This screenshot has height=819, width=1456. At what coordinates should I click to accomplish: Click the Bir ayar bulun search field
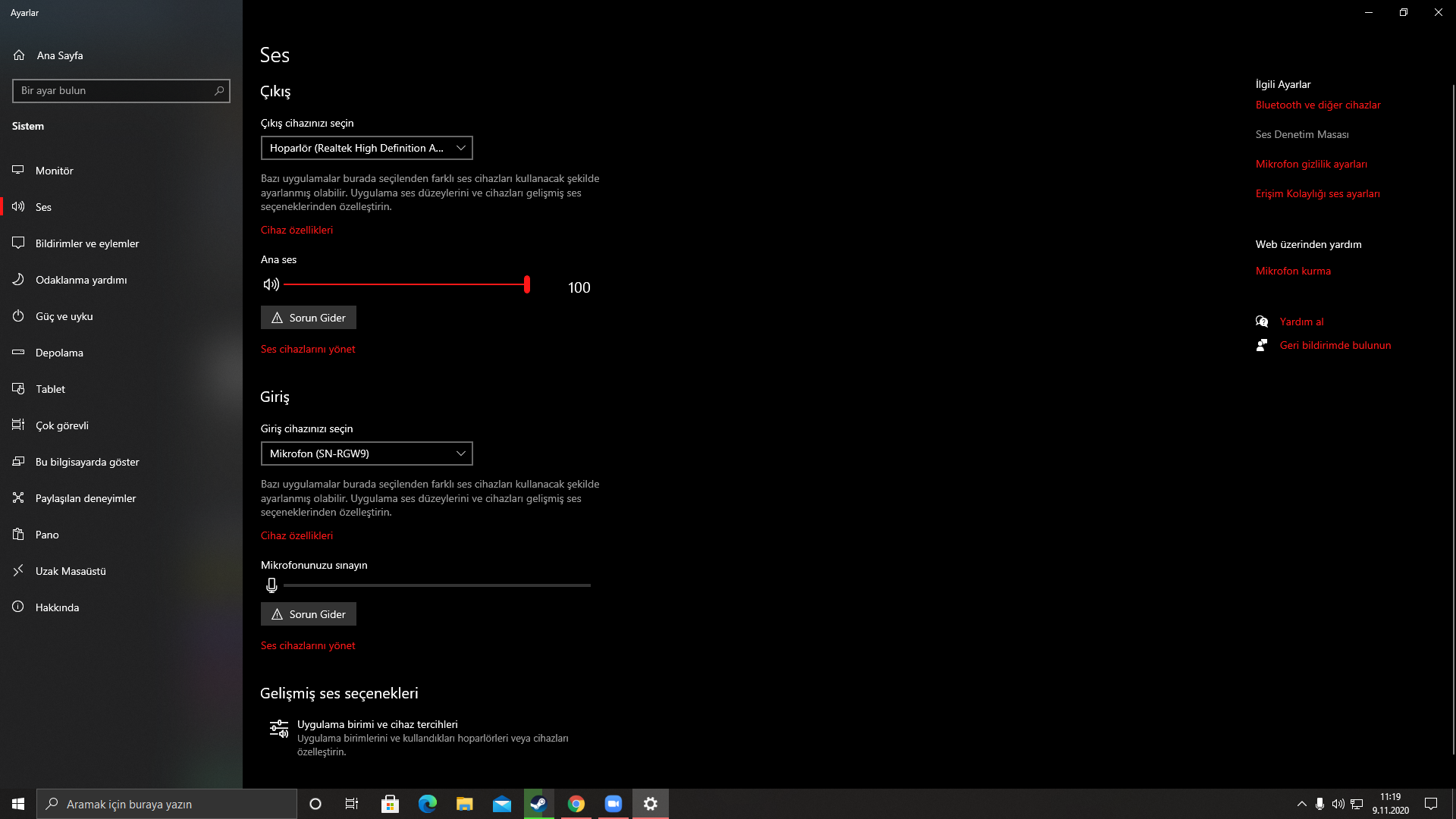pyautogui.click(x=114, y=90)
